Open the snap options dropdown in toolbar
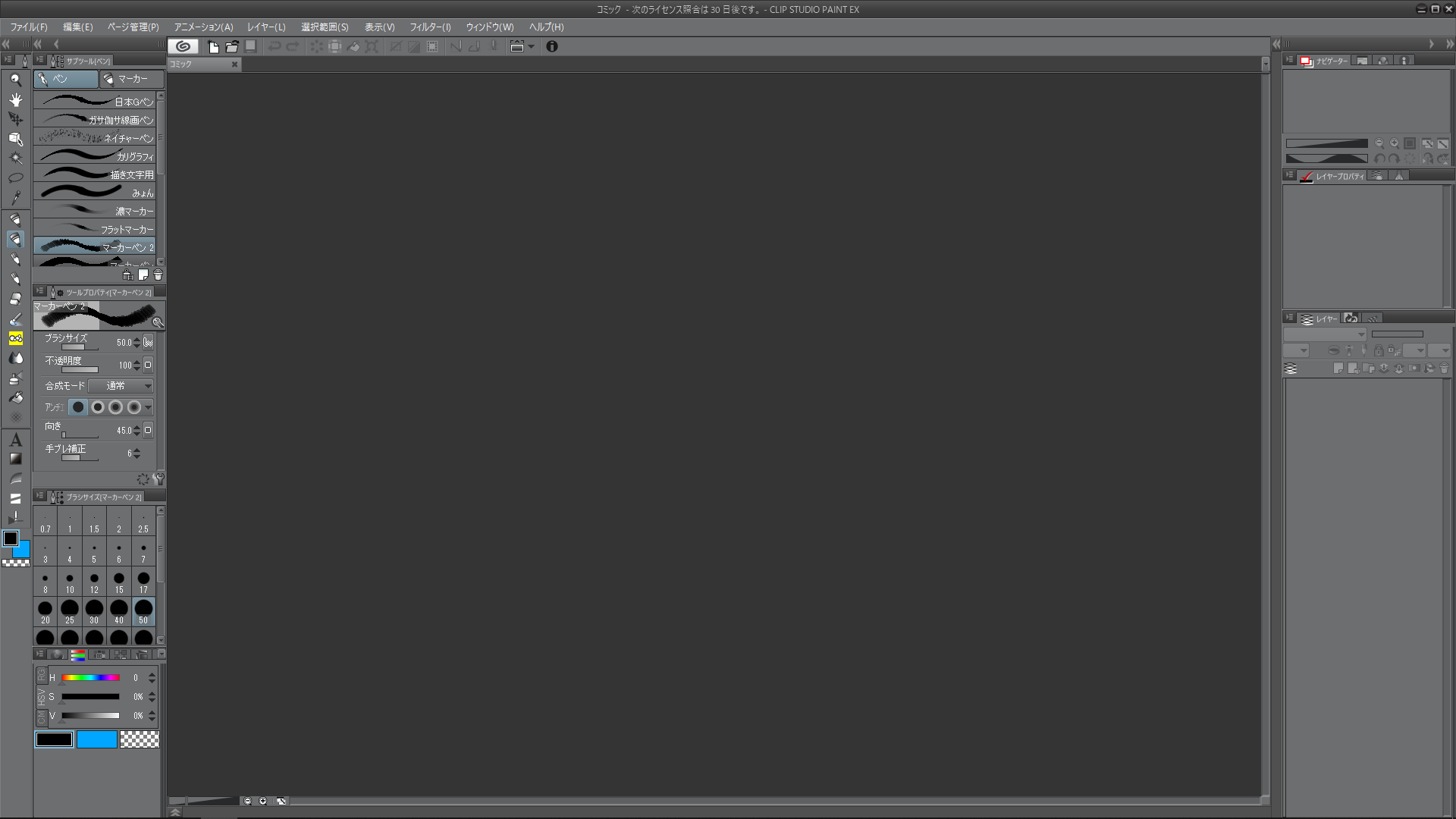 pos(531,46)
